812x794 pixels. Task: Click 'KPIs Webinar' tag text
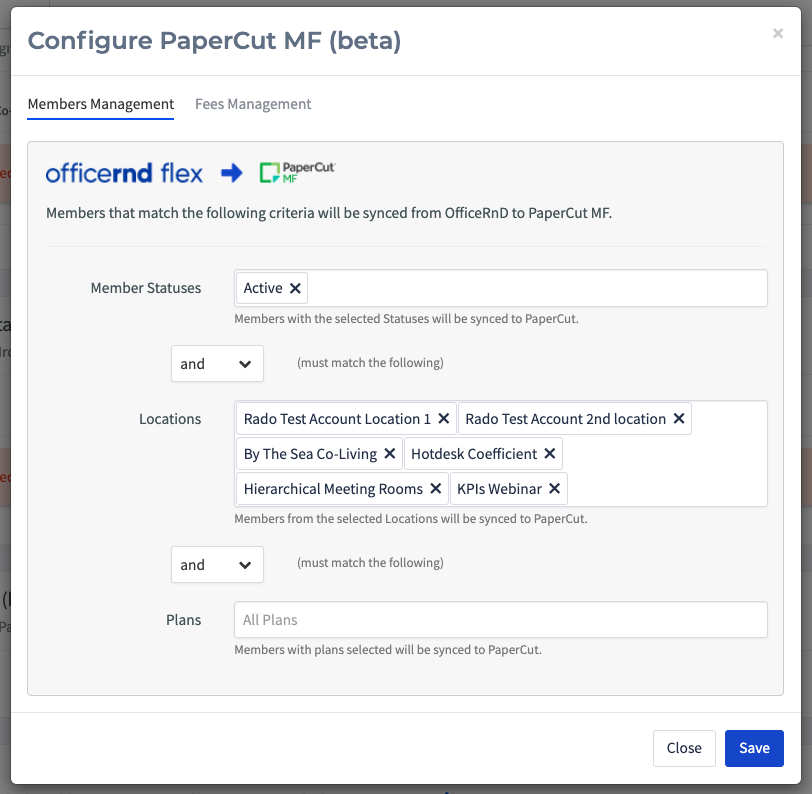click(x=499, y=488)
